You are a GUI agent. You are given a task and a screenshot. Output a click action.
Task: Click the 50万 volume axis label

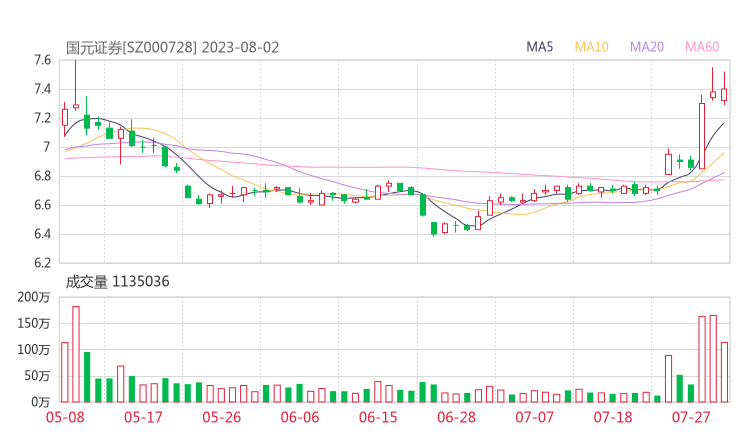(x=37, y=376)
